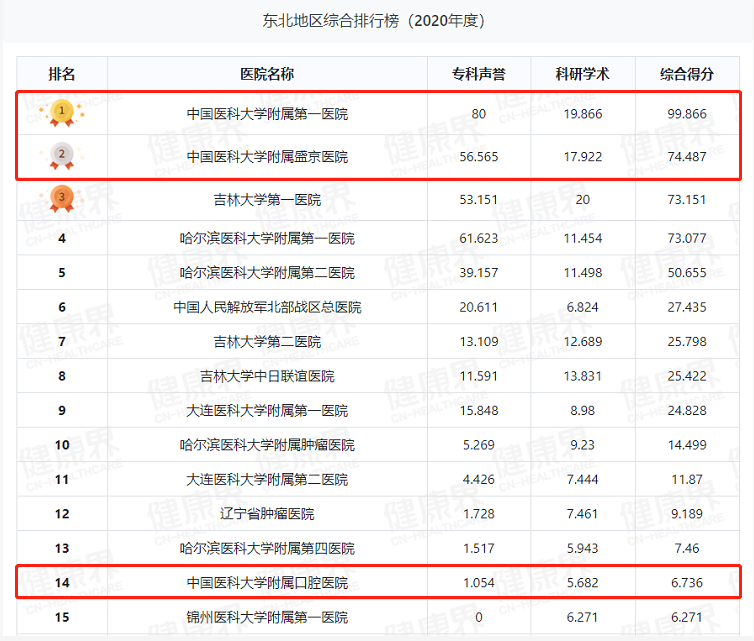The width and height of the screenshot is (754, 641).
Task: Select 中国医科大学附属第一医院 hospital name
Action: click(x=267, y=114)
